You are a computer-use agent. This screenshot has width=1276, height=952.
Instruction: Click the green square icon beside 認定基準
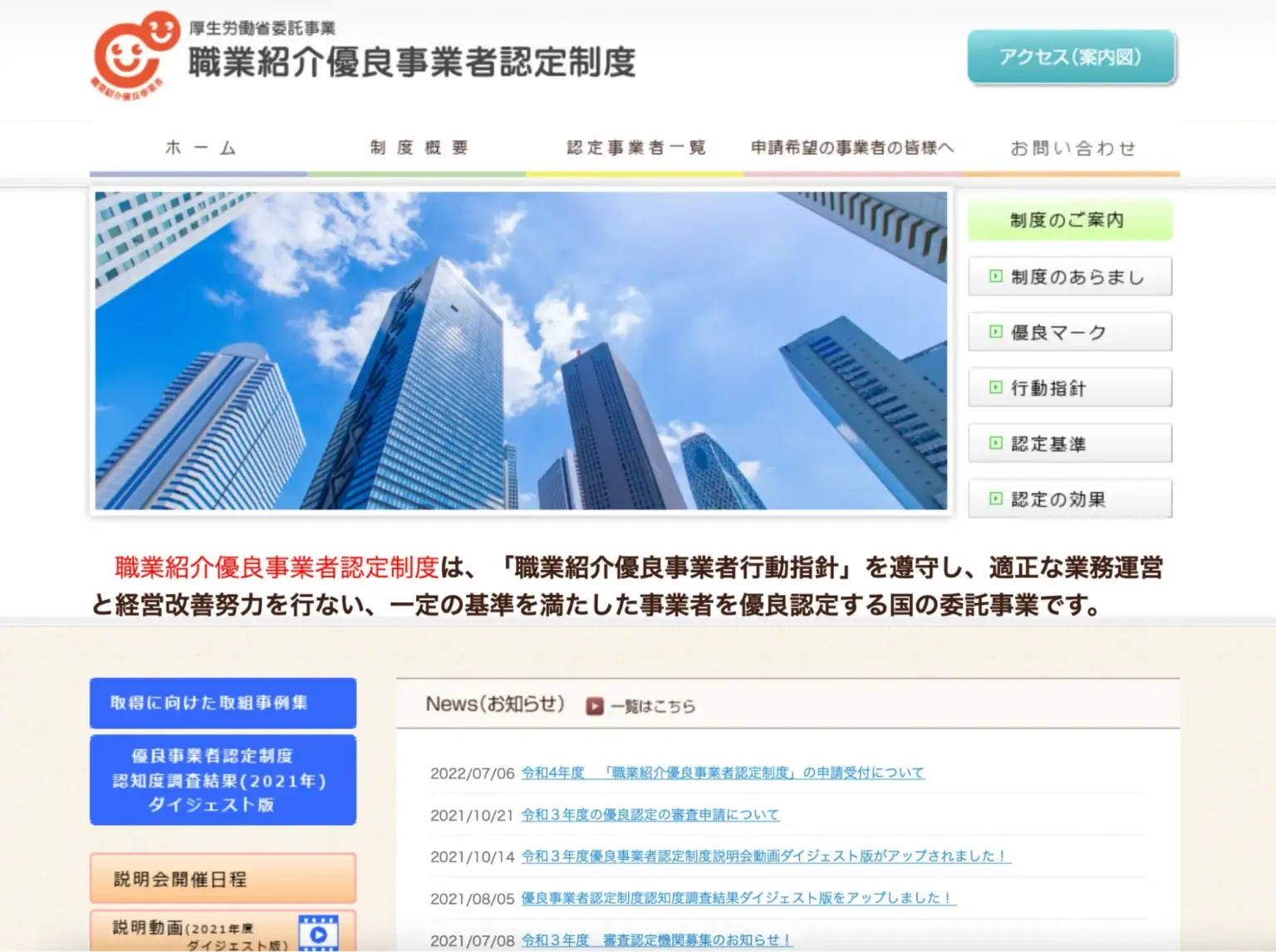[994, 443]
